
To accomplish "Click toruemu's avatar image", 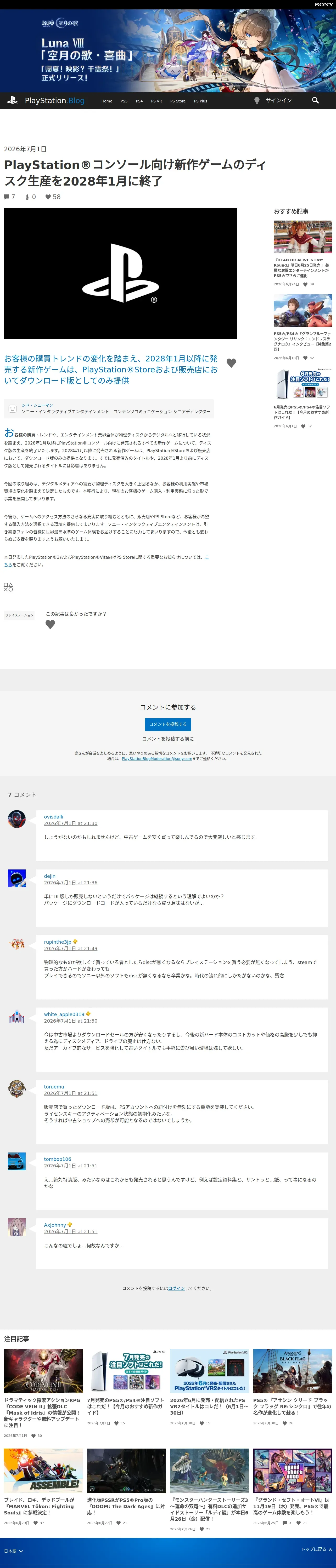I will (16, 1089).
